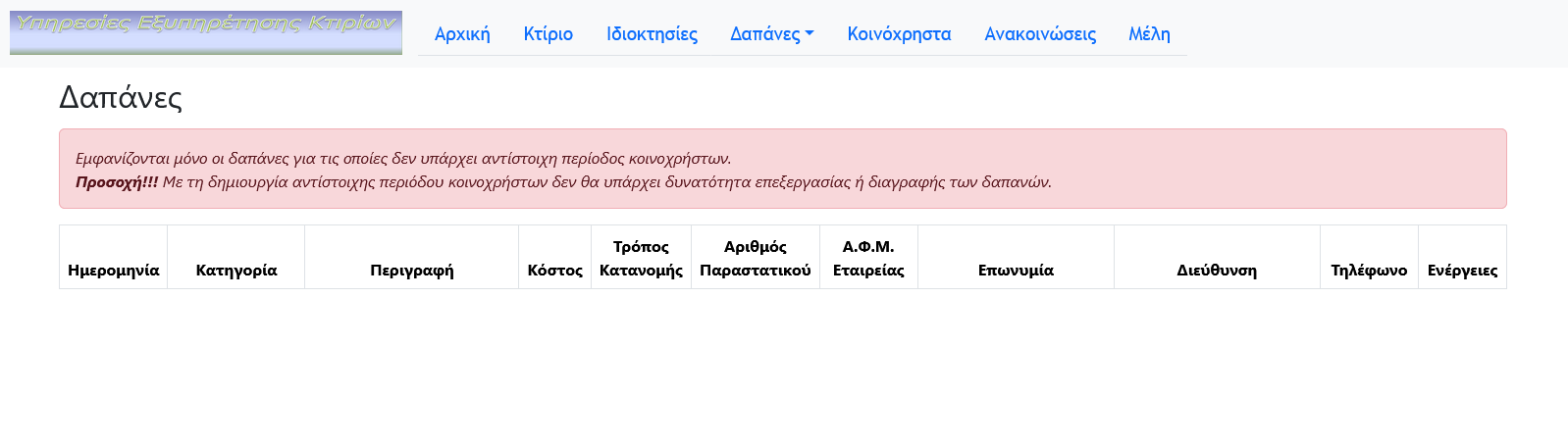Click the Υπηρεσίες Εξυπηρέτησης Κτιρίων logo
This screenshot has width=1568, height=447.
(x=206, y=32)
